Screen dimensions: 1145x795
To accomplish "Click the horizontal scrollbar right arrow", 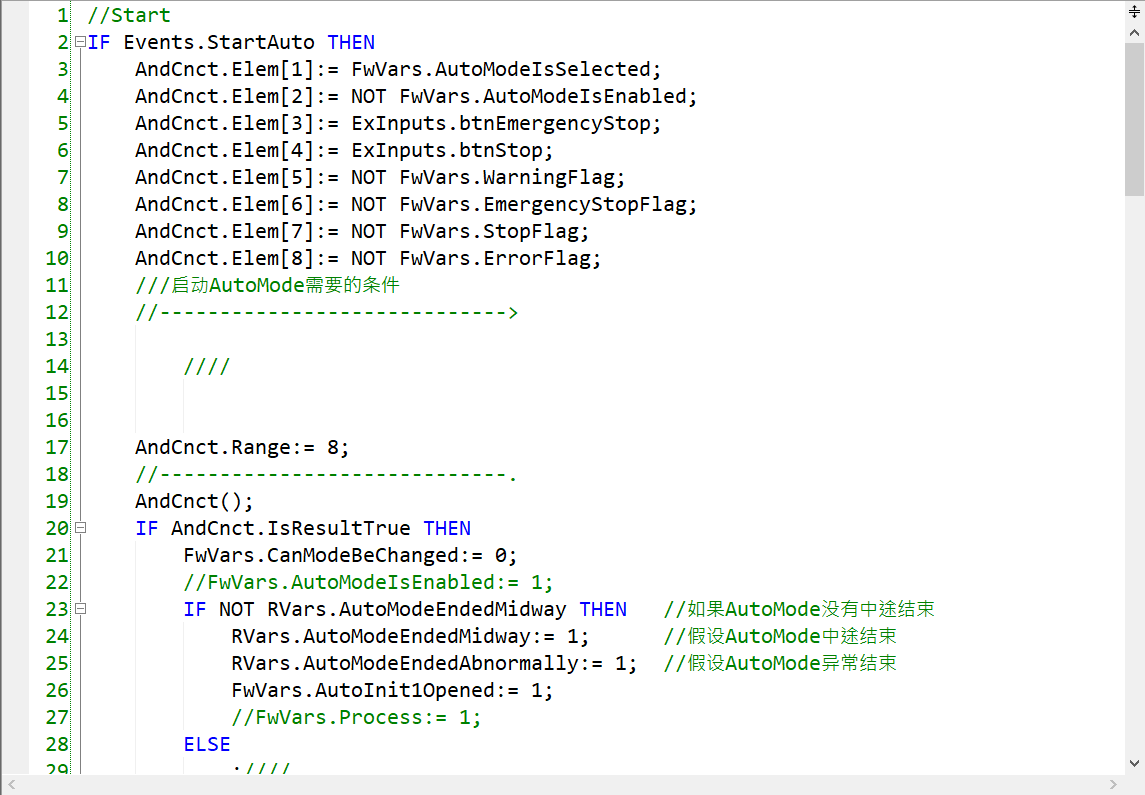I will coord(1114,784).
